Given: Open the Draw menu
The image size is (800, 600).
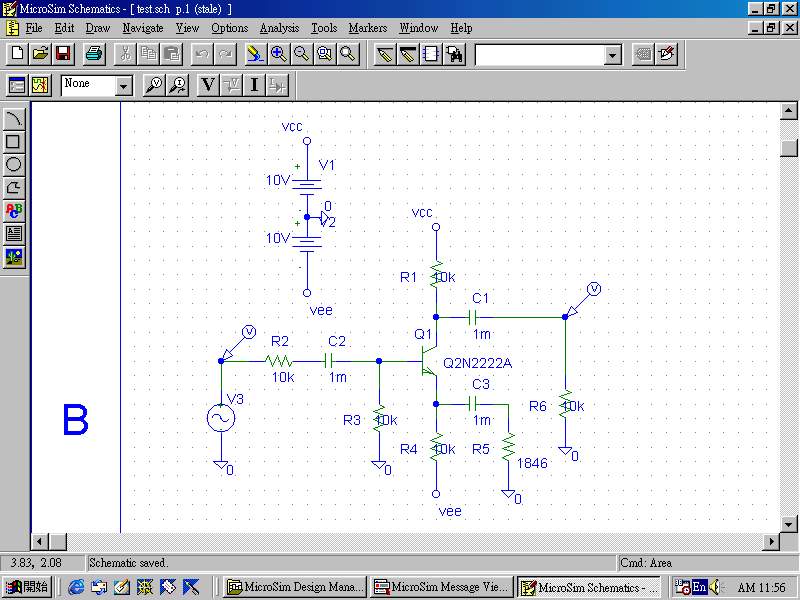Looking at the screenshot, I should [x=97, y=28].
